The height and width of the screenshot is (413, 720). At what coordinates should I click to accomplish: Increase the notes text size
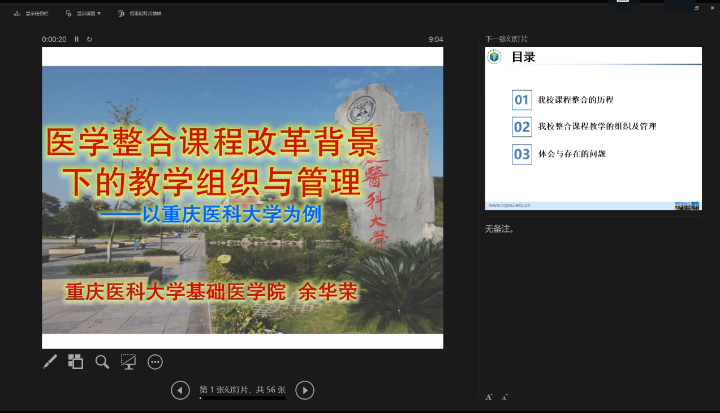click(489, 397)
